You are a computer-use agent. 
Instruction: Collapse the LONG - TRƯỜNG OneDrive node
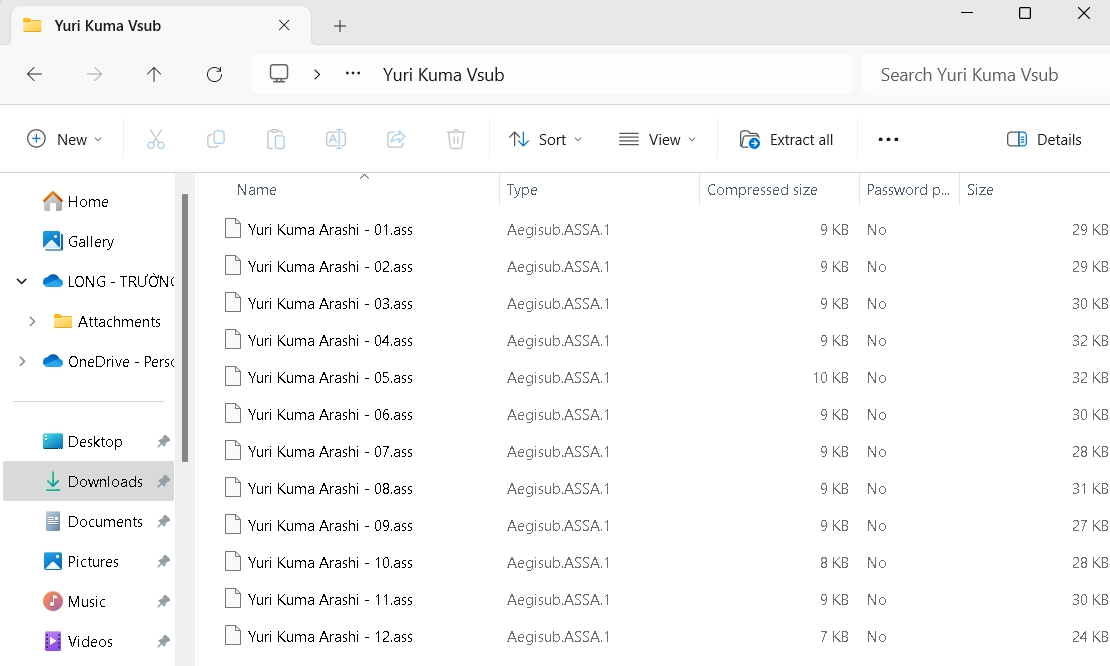point(22,282)
